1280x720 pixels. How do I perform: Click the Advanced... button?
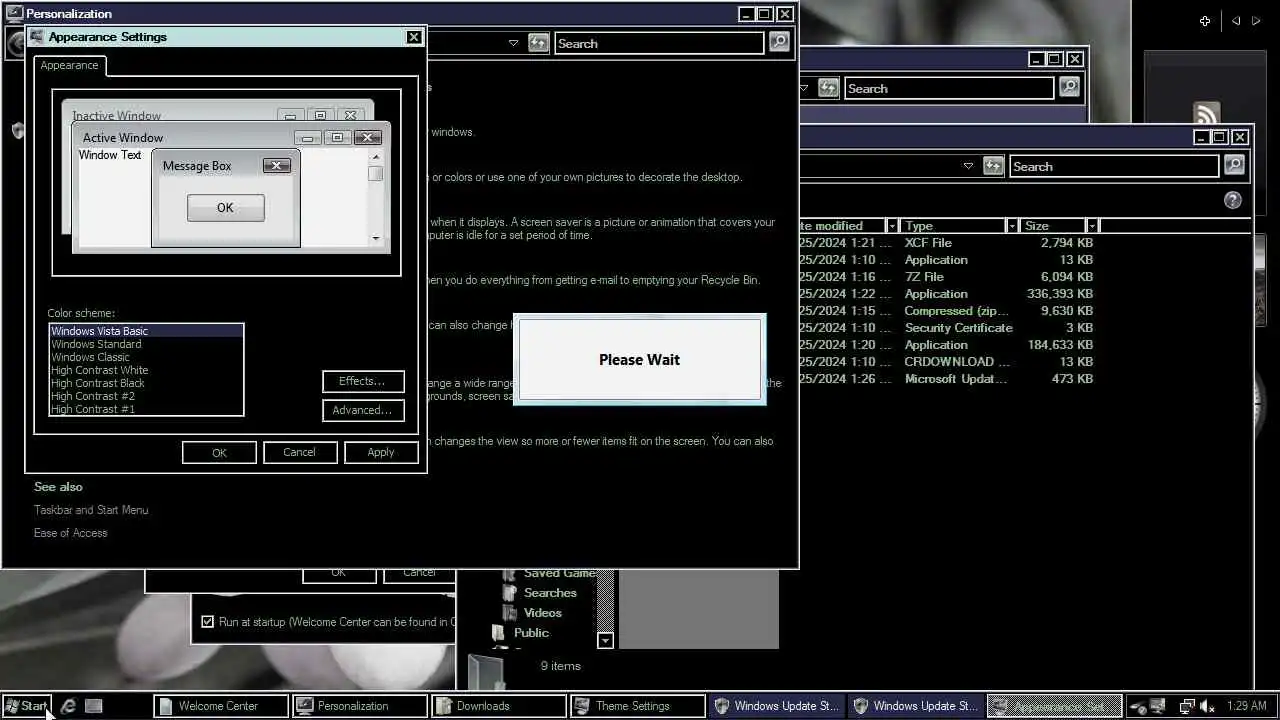coord(363,410)
